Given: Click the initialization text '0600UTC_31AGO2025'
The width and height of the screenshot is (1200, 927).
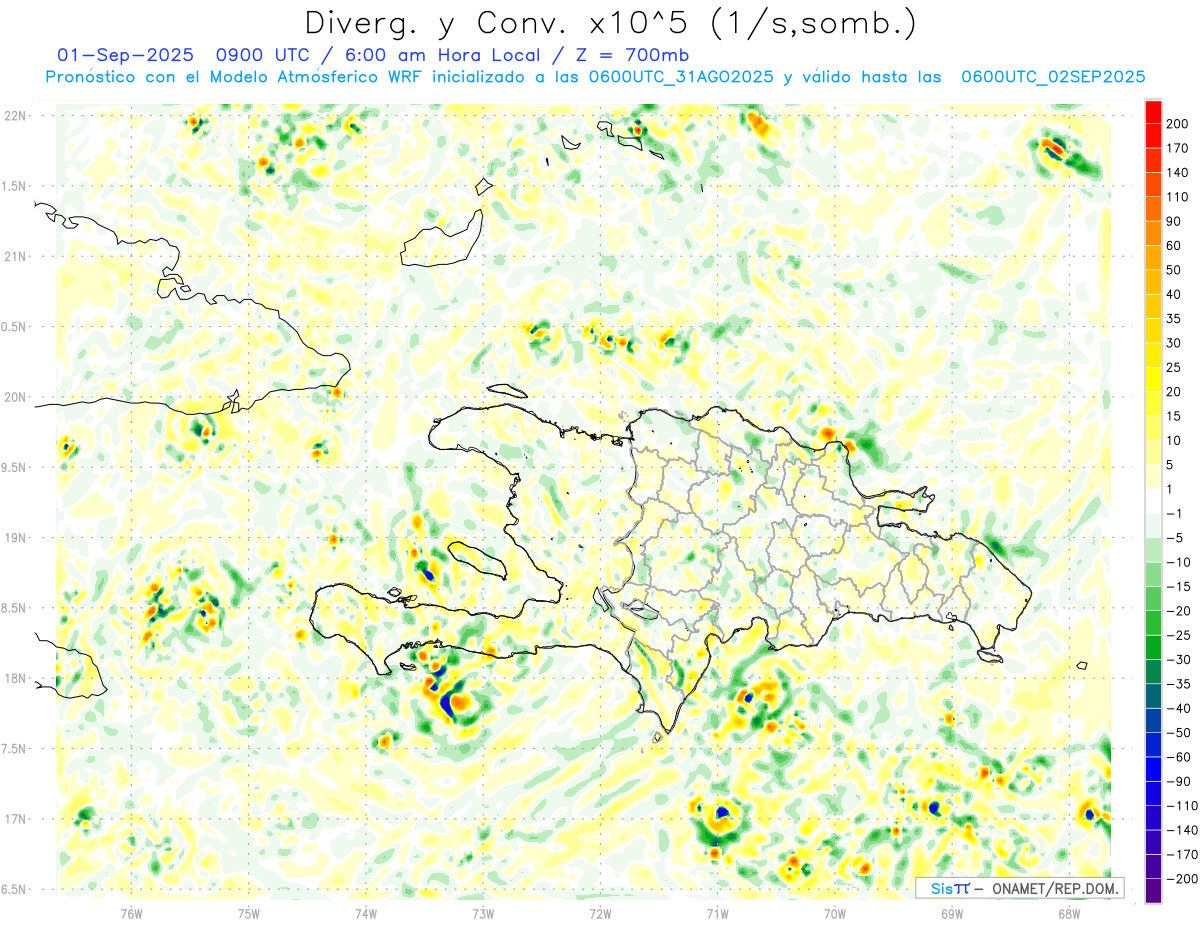Looking at the screenshot, I should pos(681,77).
